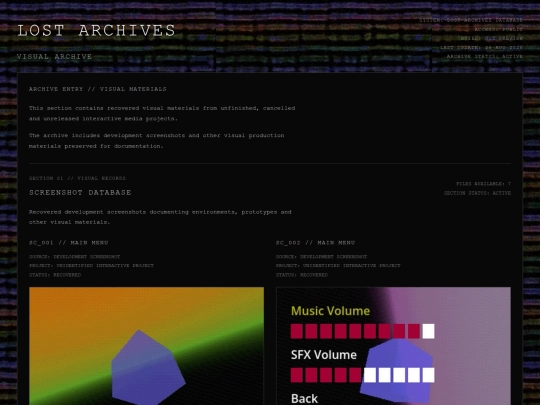Click the white last square of Music Volume
Image resolution: width=540 pixels, height=405 pixels.
(428, 331)
